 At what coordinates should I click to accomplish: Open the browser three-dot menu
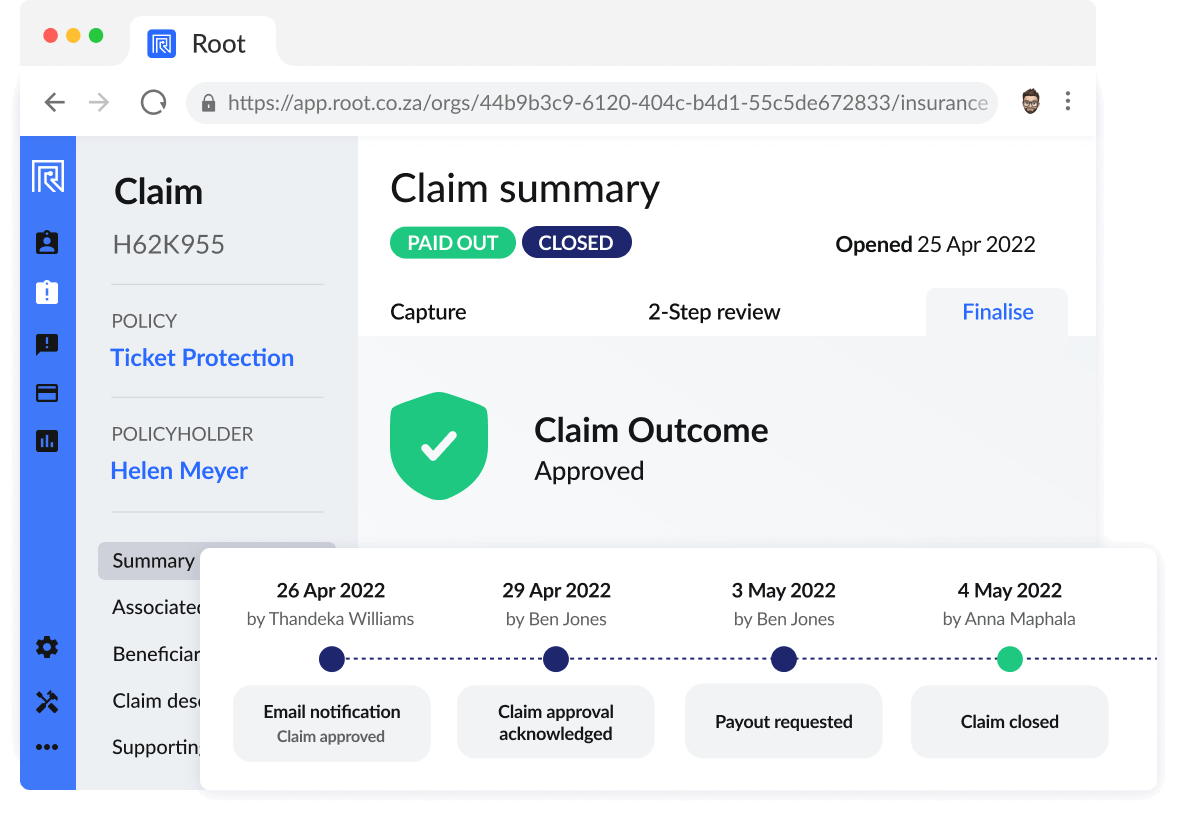click(x=1068, y=101)
